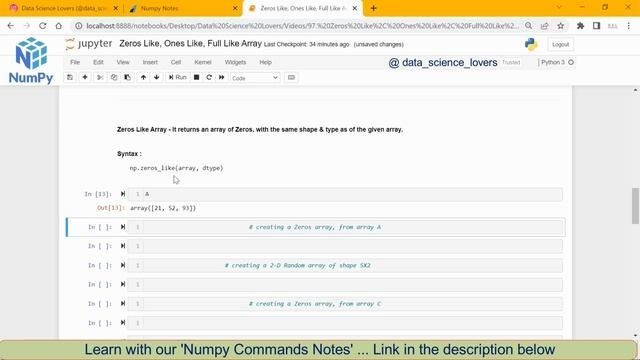Click the scrollbar down arrow
640x360 pixels.
(x=636, y=336)
